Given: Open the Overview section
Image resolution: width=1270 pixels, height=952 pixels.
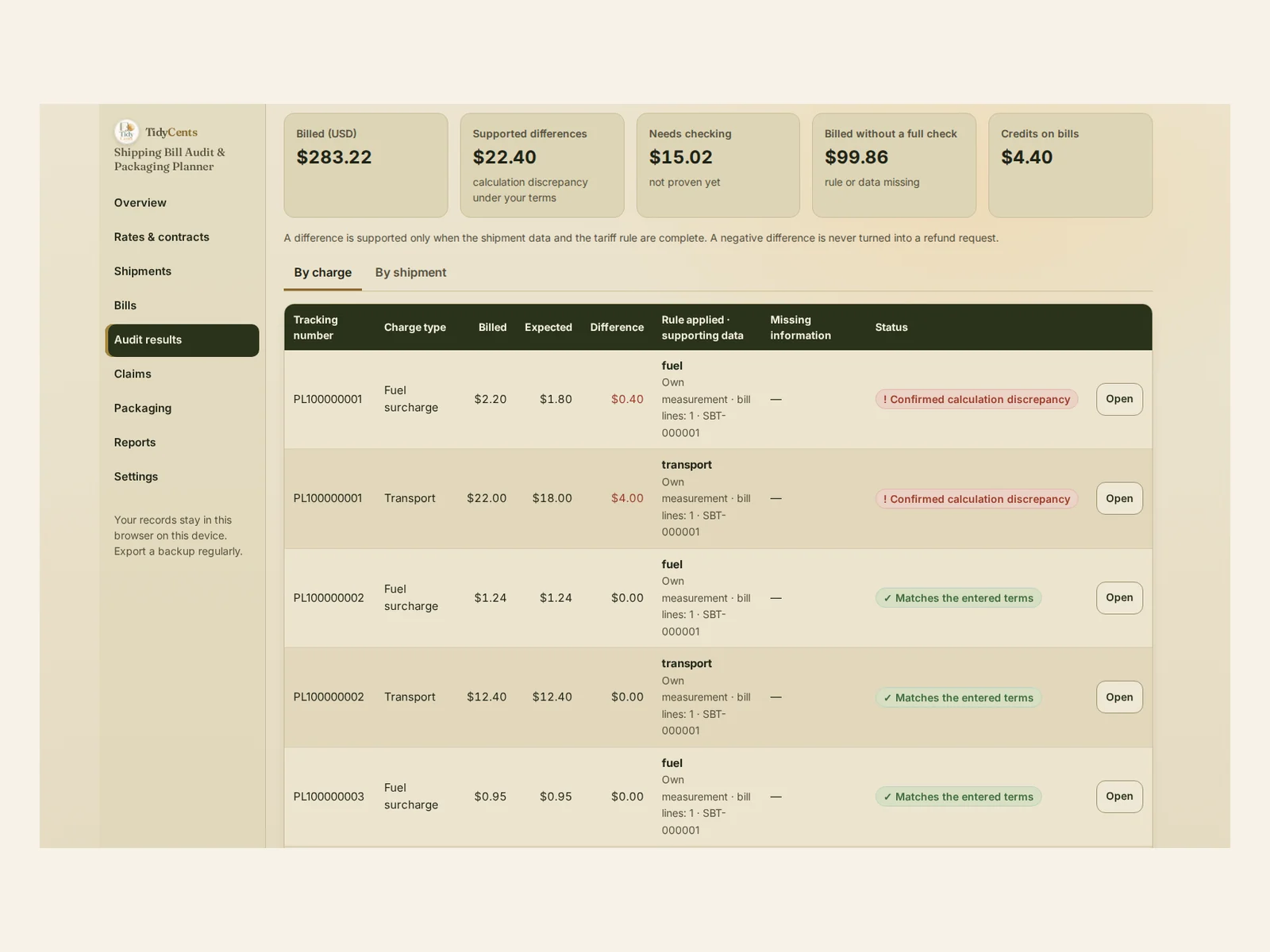Looking at the screenshot, I should coord(182,203).
